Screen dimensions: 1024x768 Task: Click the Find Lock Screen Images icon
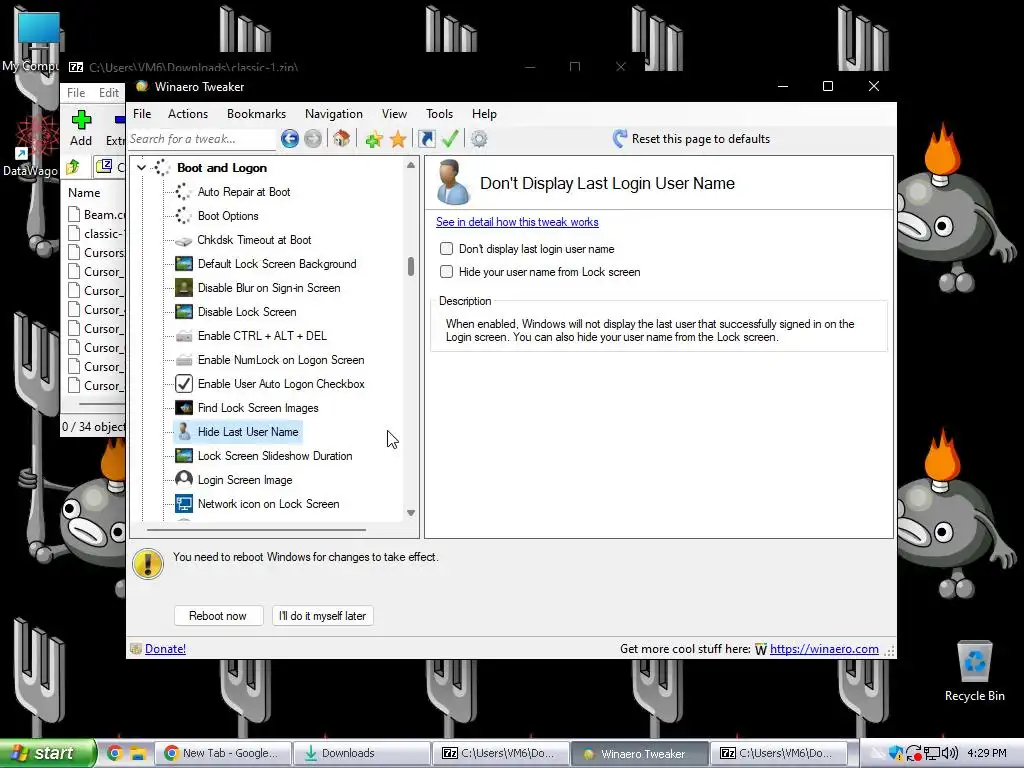tap(184, 408)
